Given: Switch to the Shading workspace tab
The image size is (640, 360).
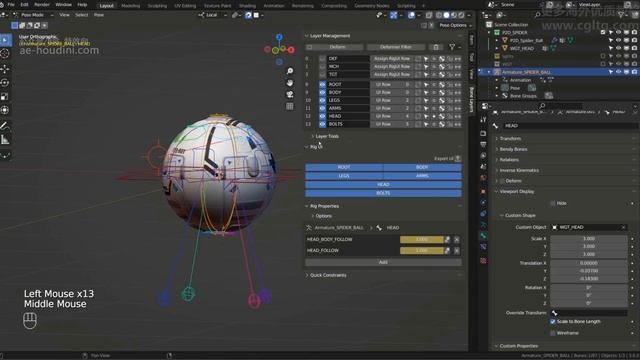Looking at the screenshot, I should (x=247, y=6).
